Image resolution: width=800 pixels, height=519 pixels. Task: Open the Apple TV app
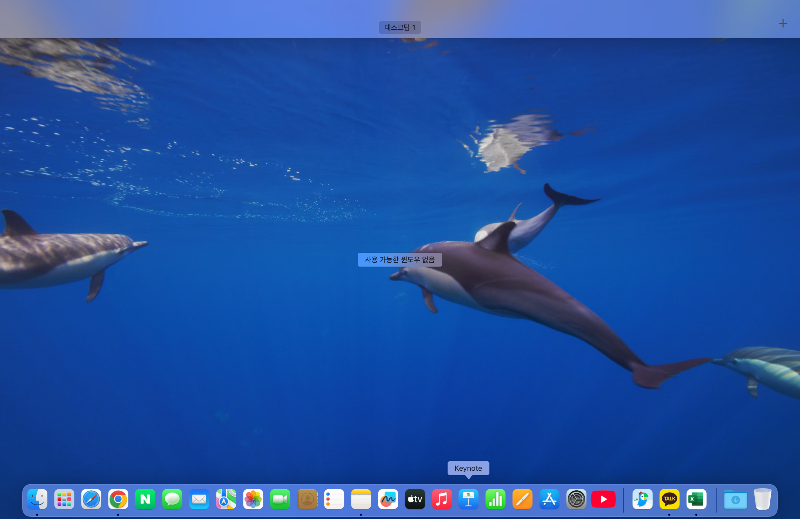[x=415, y=499]
